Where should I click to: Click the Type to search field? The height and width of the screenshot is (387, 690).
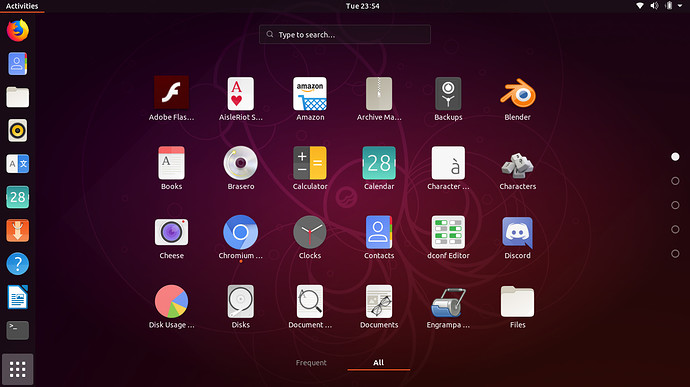pos(345,34)
